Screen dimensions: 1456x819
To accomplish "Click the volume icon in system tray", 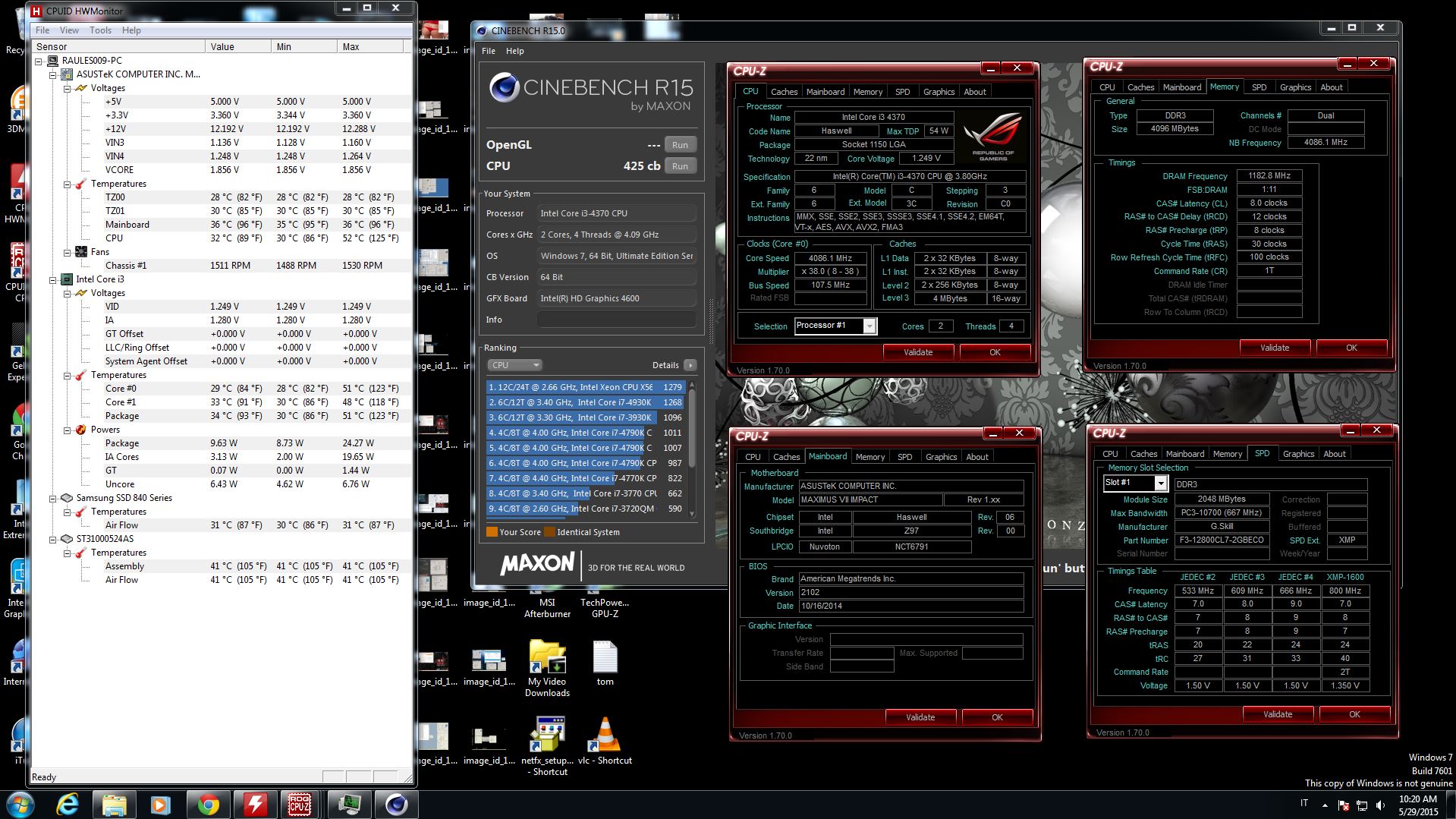I will tap(1380, 805).
